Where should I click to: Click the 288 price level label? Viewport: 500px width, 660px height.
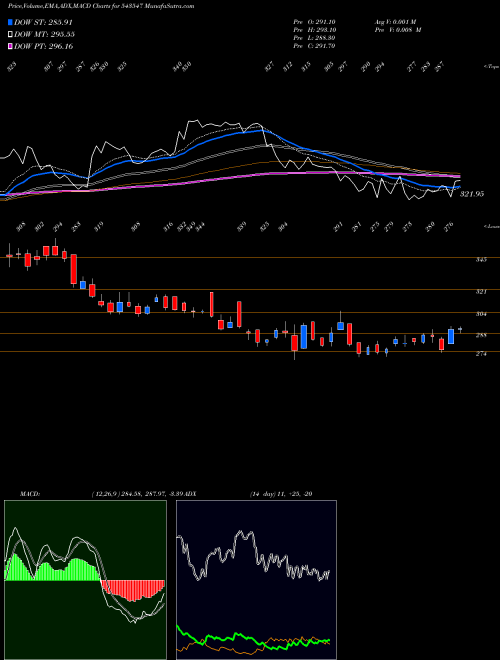(481, 335)
